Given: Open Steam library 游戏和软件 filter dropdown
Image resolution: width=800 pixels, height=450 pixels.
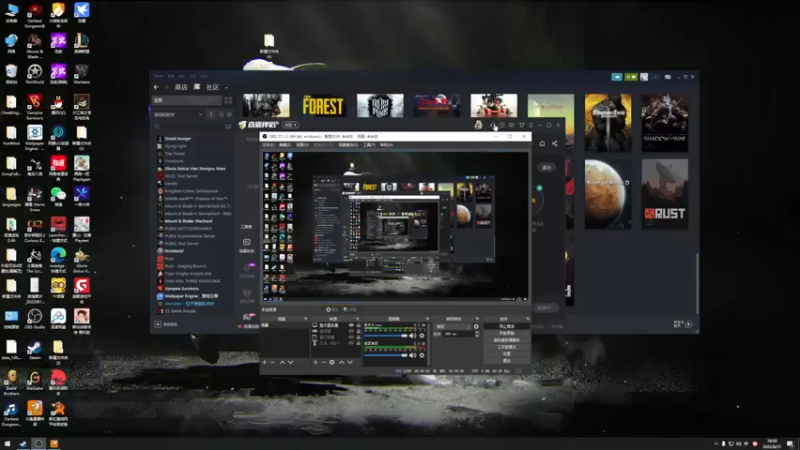Looking at the screenshot, I should pyautogui.click(x=178, y=114).
